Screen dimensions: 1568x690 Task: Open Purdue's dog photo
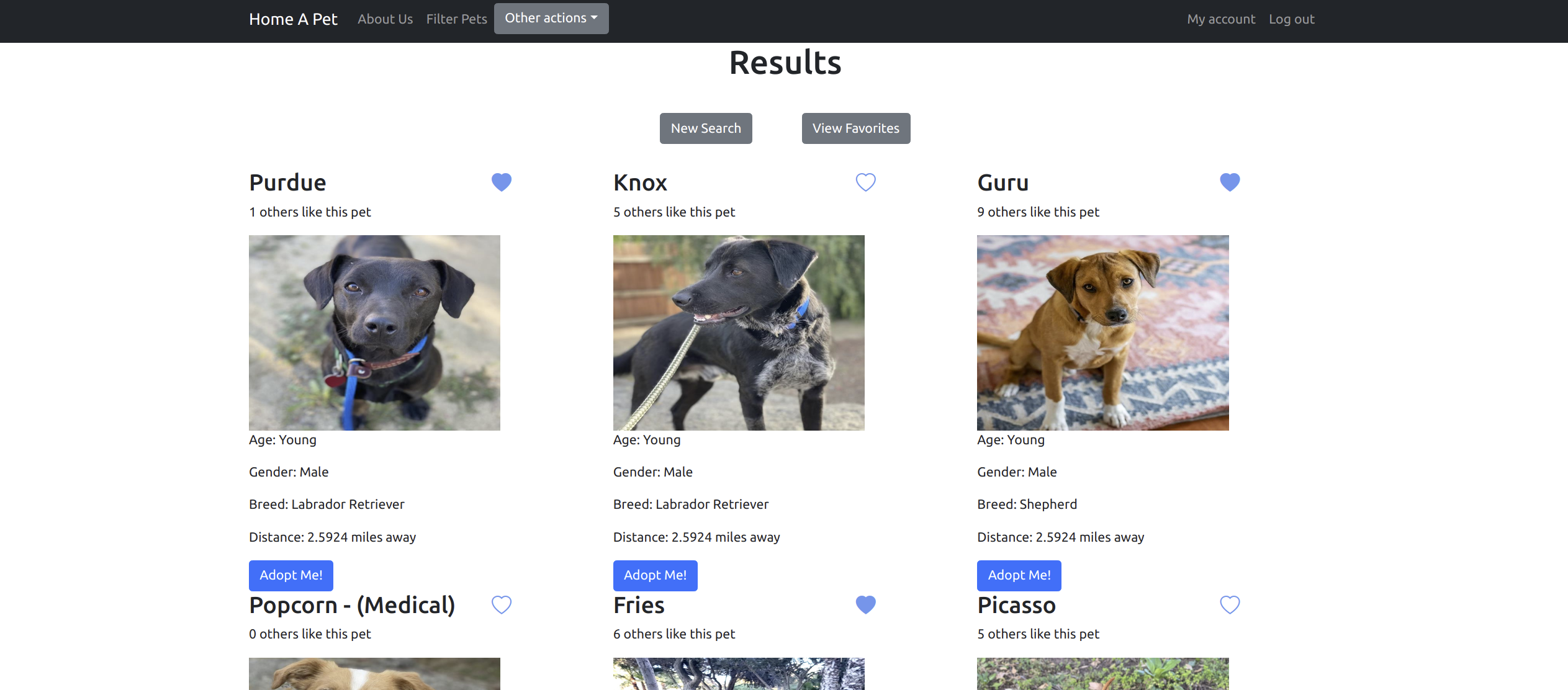tap(374, 333)
